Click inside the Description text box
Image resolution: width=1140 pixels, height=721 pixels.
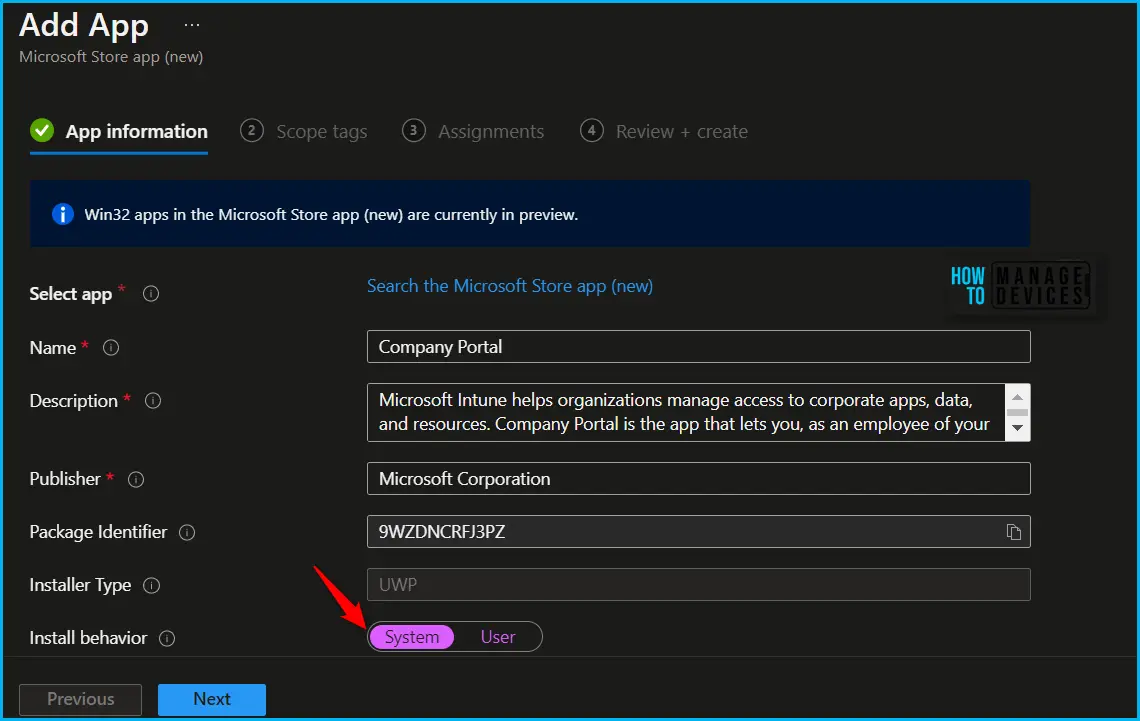point(686,412)
